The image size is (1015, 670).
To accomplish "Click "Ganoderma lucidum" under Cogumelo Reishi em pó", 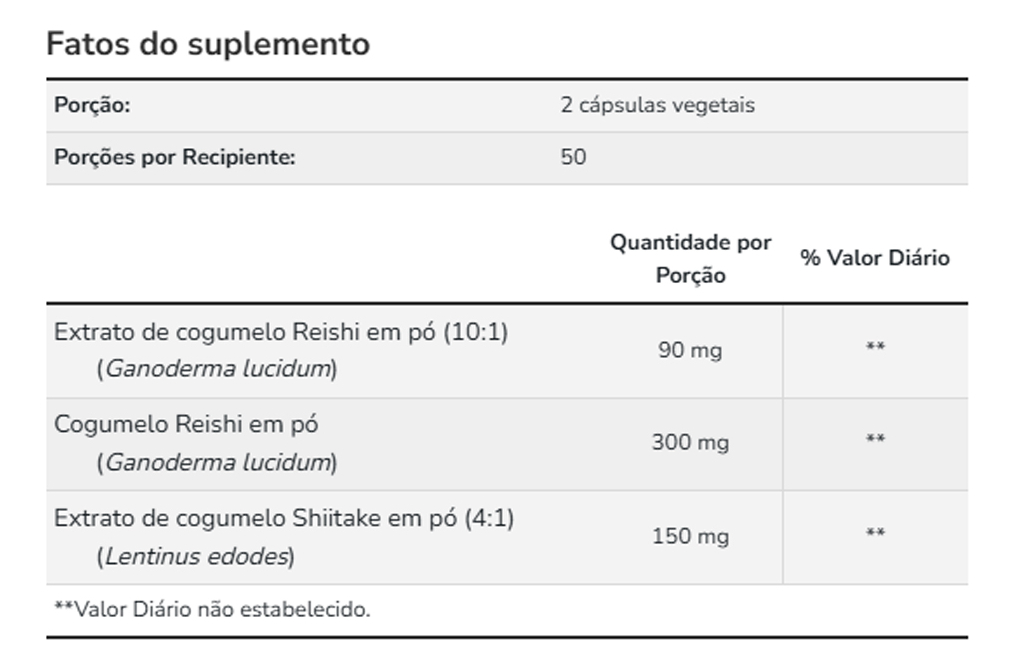I will point(218,462).
